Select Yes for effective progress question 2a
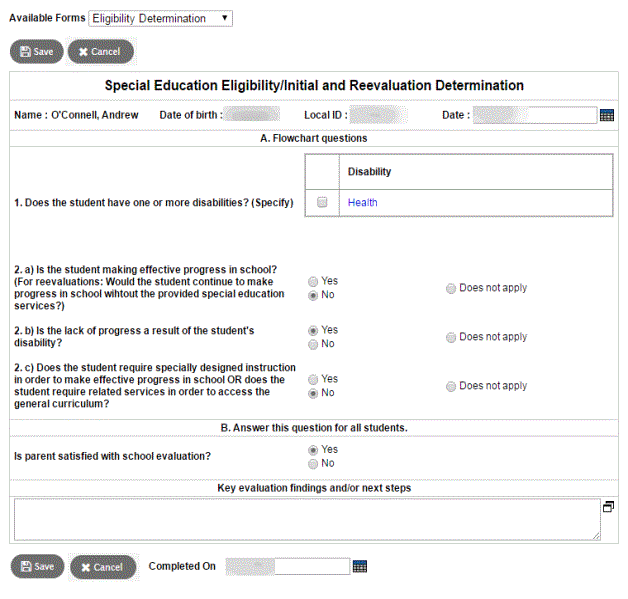 click(315, 282)
